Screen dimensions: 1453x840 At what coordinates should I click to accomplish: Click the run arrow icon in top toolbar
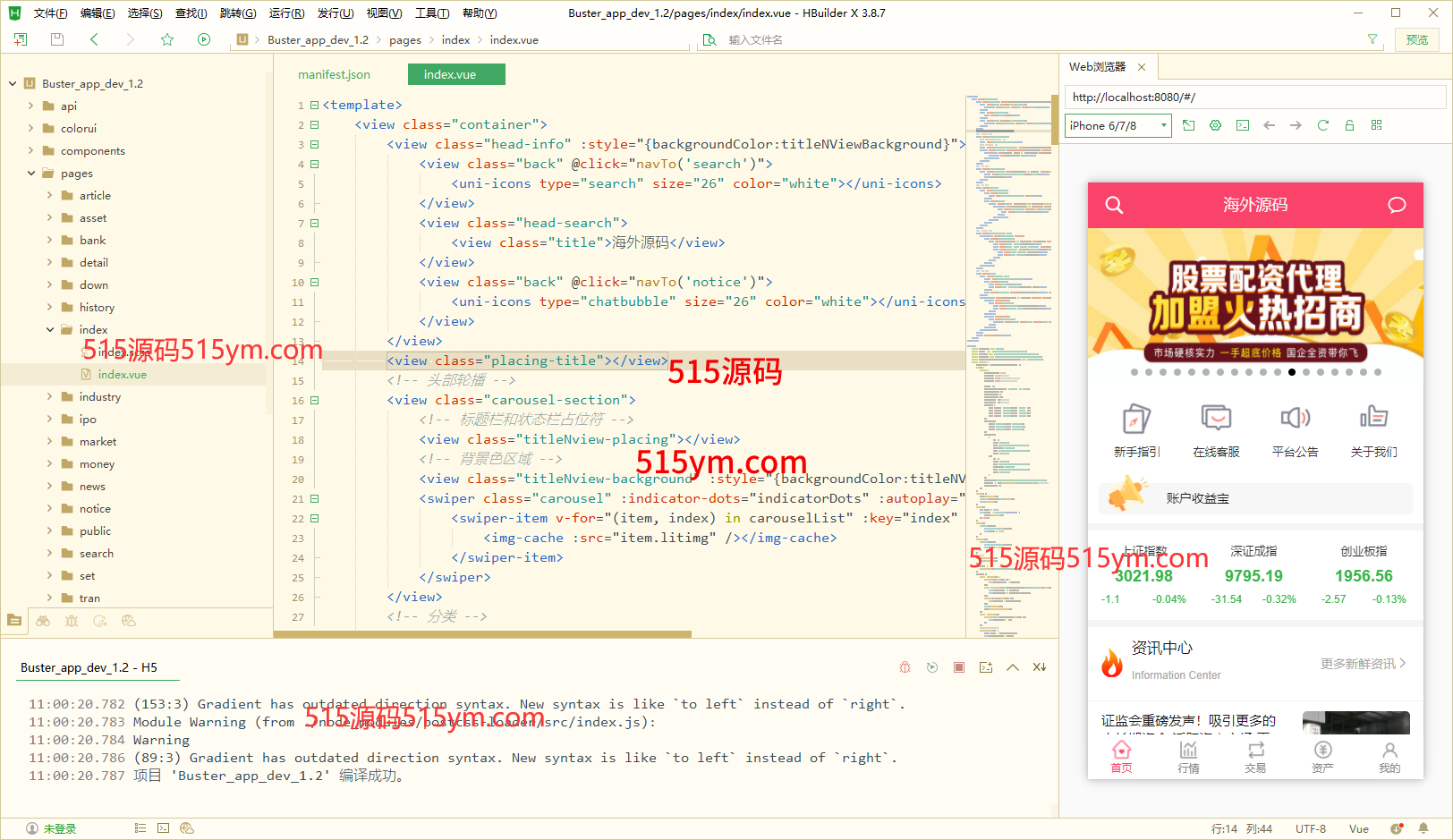[x=204, y=39]
